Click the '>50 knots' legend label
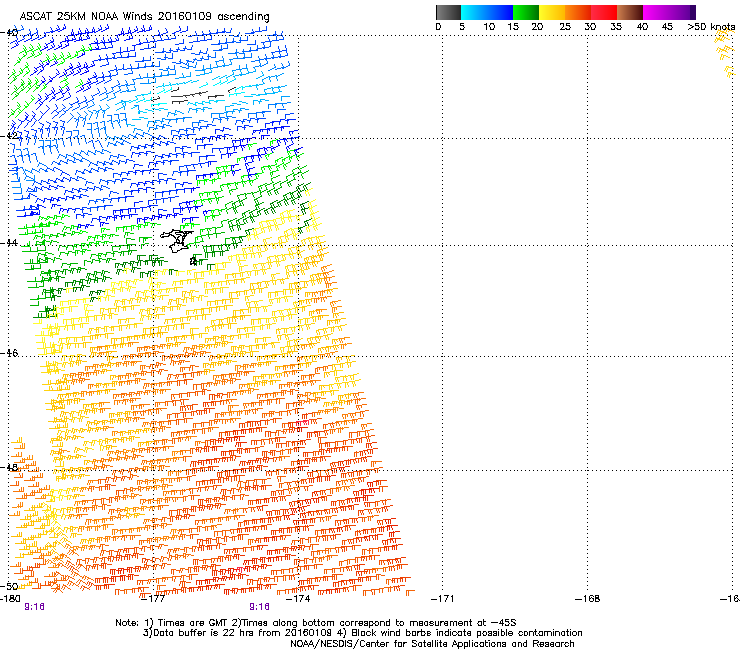 [711, 27]
